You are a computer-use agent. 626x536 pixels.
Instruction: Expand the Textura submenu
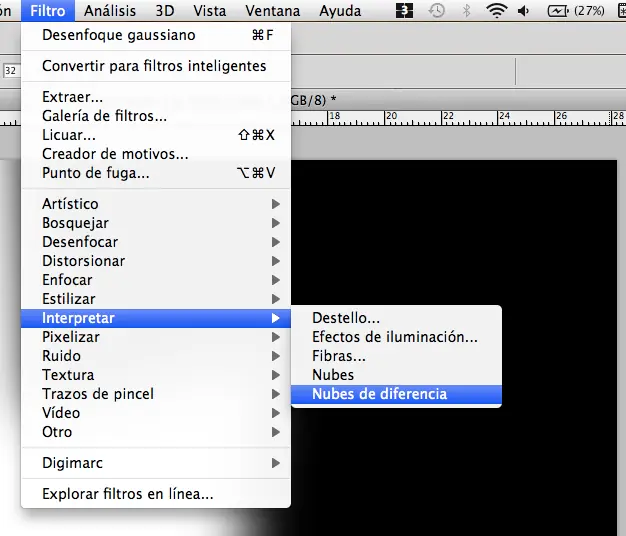click(x=156, y=375)
